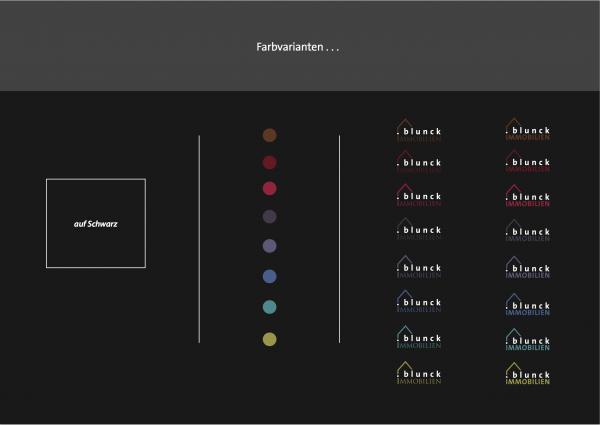This screenshot has width=600, height=425.
Task: Pick the crimson red color circle
Action: 269,188
